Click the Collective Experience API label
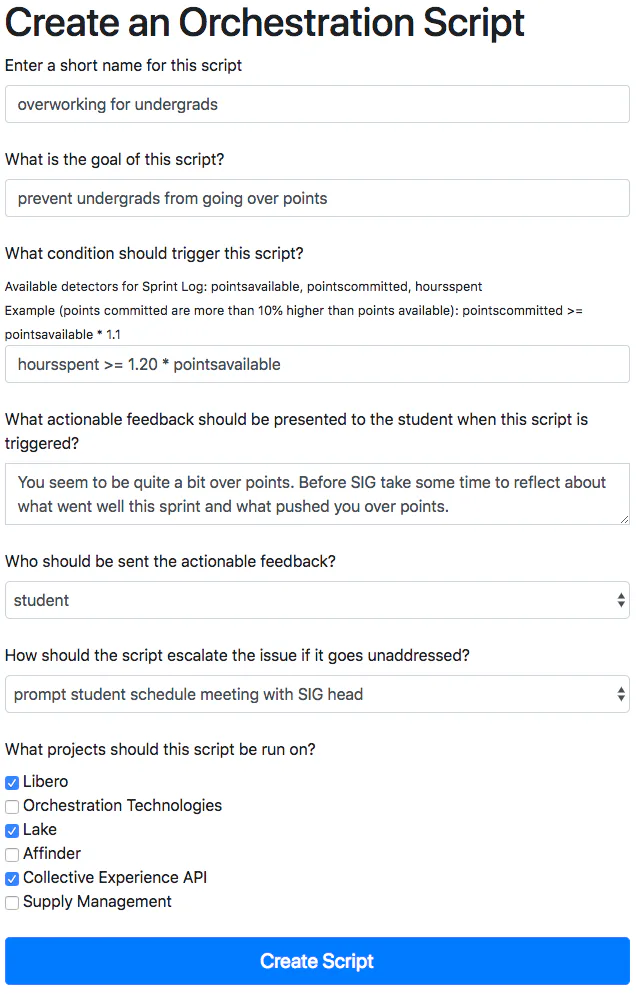 115,877
